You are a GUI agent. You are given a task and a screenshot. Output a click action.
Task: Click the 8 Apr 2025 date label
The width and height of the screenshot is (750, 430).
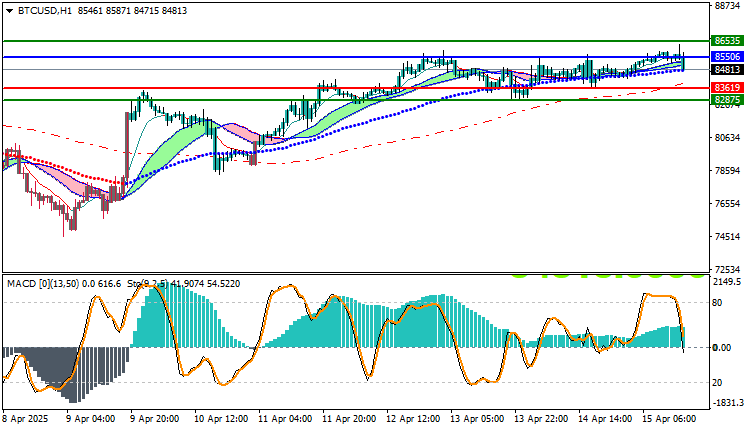click(26, 419)
